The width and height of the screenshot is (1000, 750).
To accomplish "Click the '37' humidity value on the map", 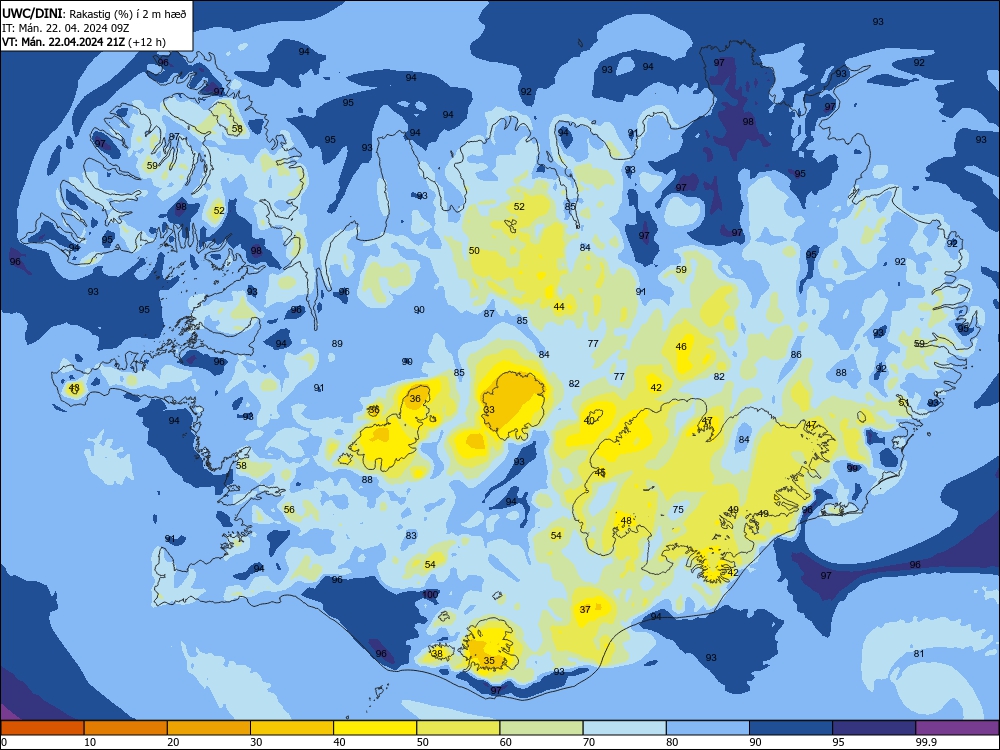I will pyautogui.click(x=585, y=610).
